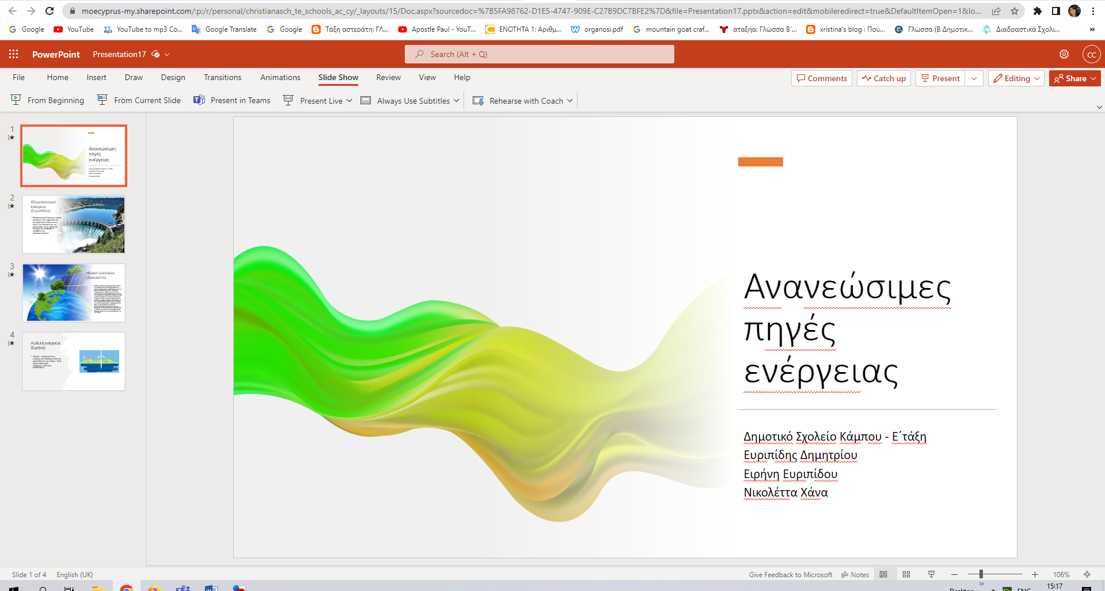Open the Editing mode dropdown
1105x591 pixels.
pyautogui.click(x=1017, y=78)
